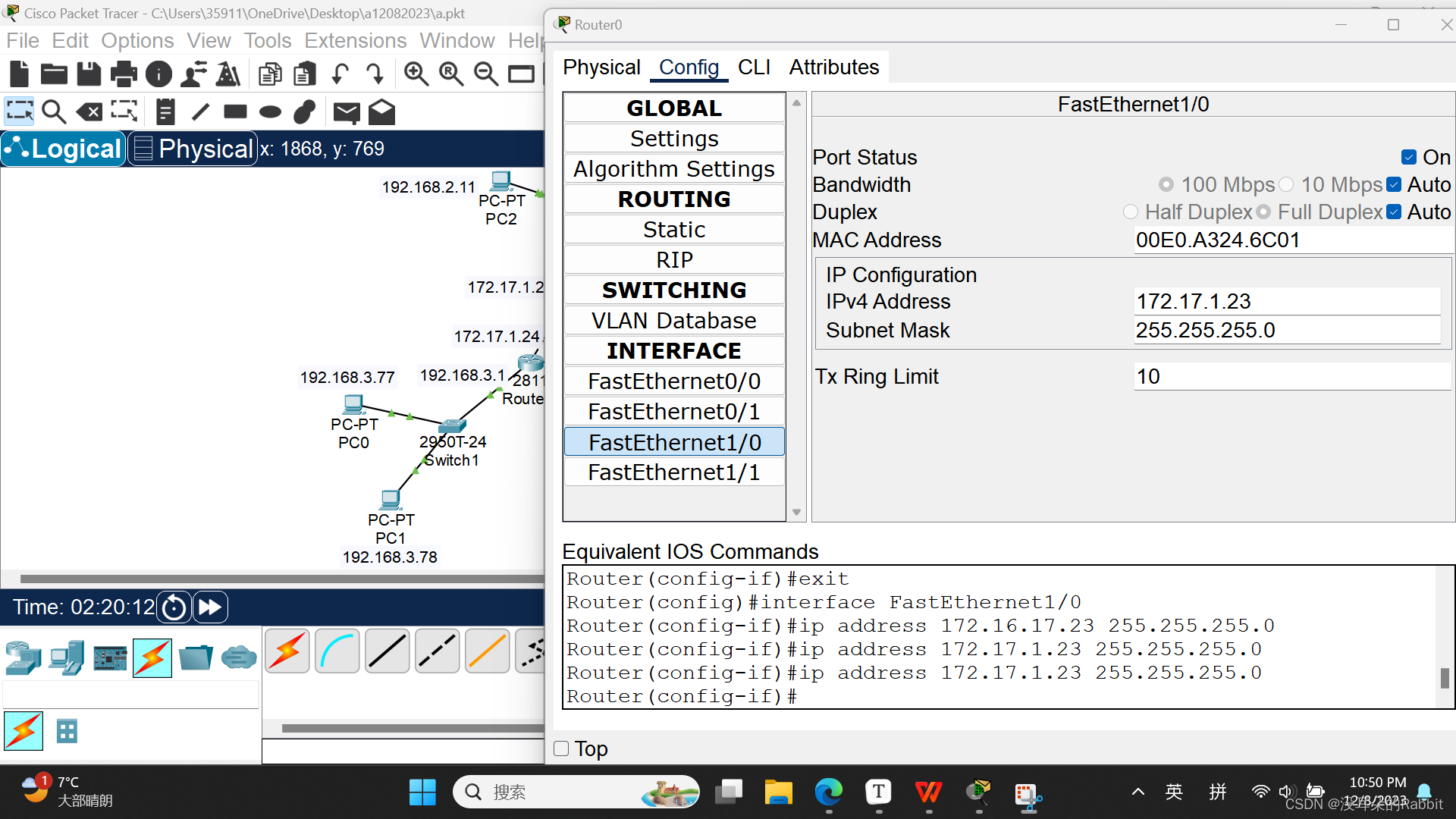The image size is (1456, 819).
Task: Open Settings under GLOBAL
Action: click(x=674, y=139)
